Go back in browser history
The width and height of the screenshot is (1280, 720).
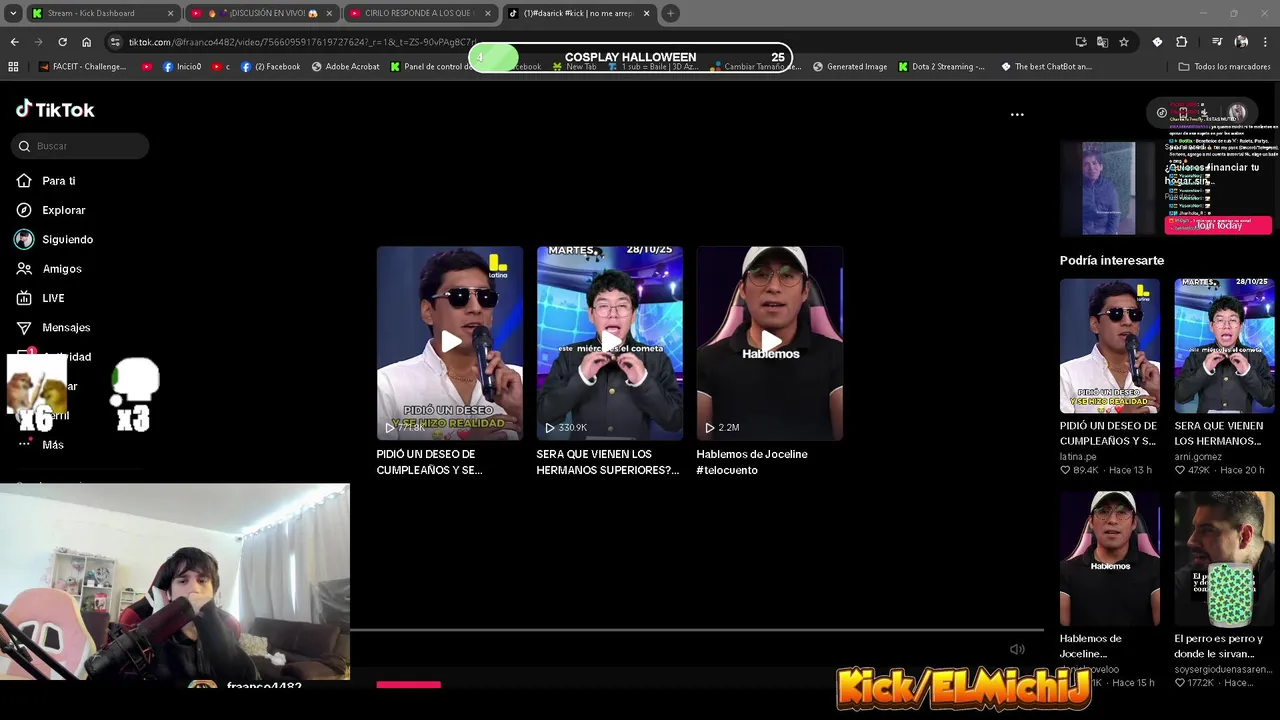point(14,42)
